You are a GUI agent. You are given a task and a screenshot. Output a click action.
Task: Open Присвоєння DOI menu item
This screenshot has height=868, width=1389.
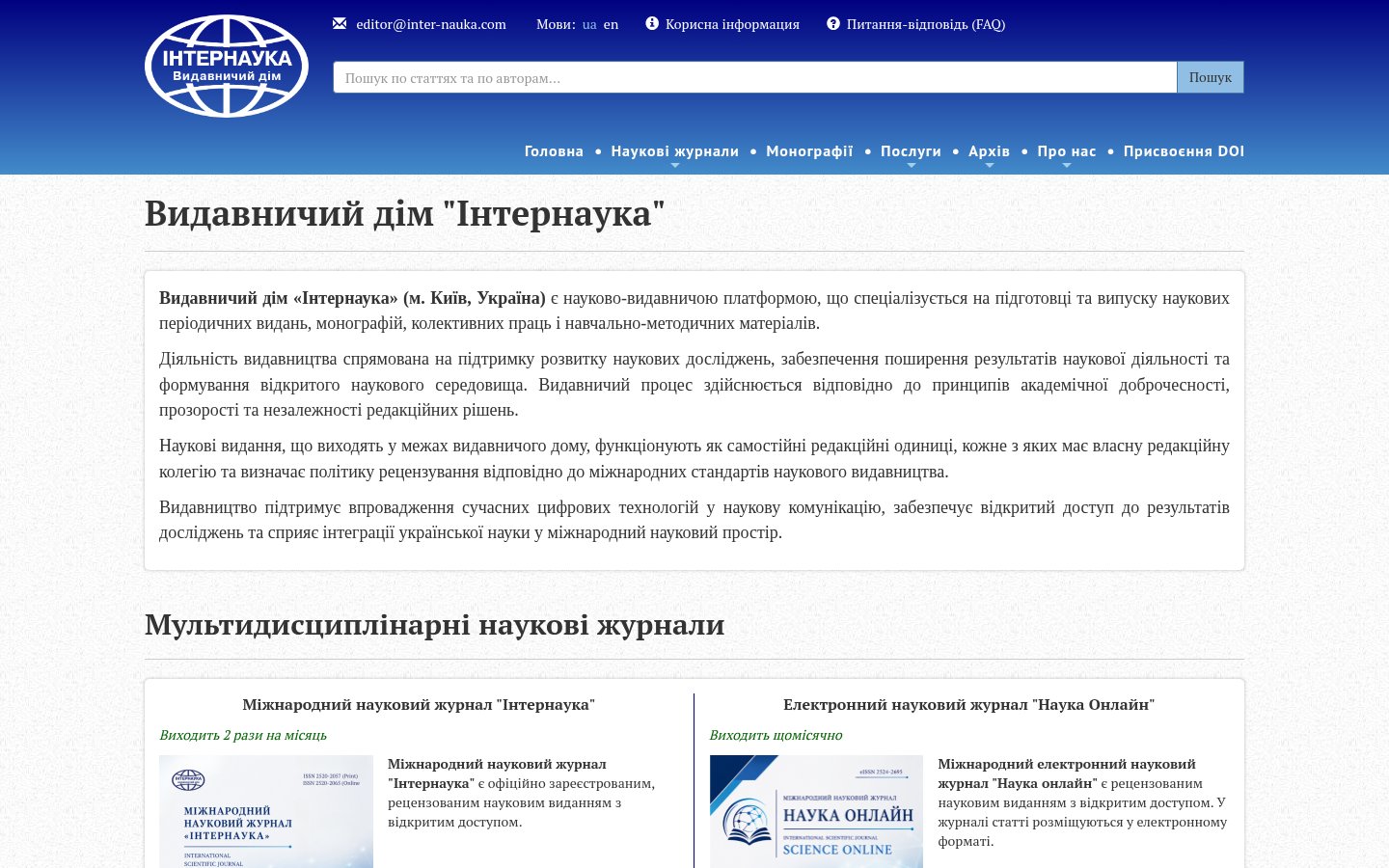click(x=1184, y=151)
